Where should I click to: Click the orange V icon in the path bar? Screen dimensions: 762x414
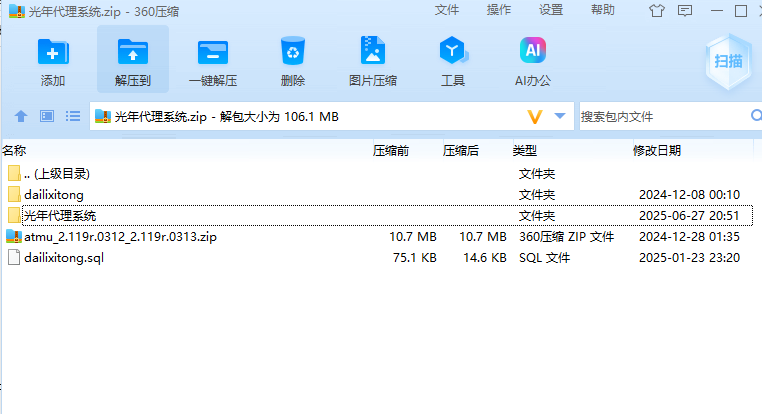(x=535, y=117)
